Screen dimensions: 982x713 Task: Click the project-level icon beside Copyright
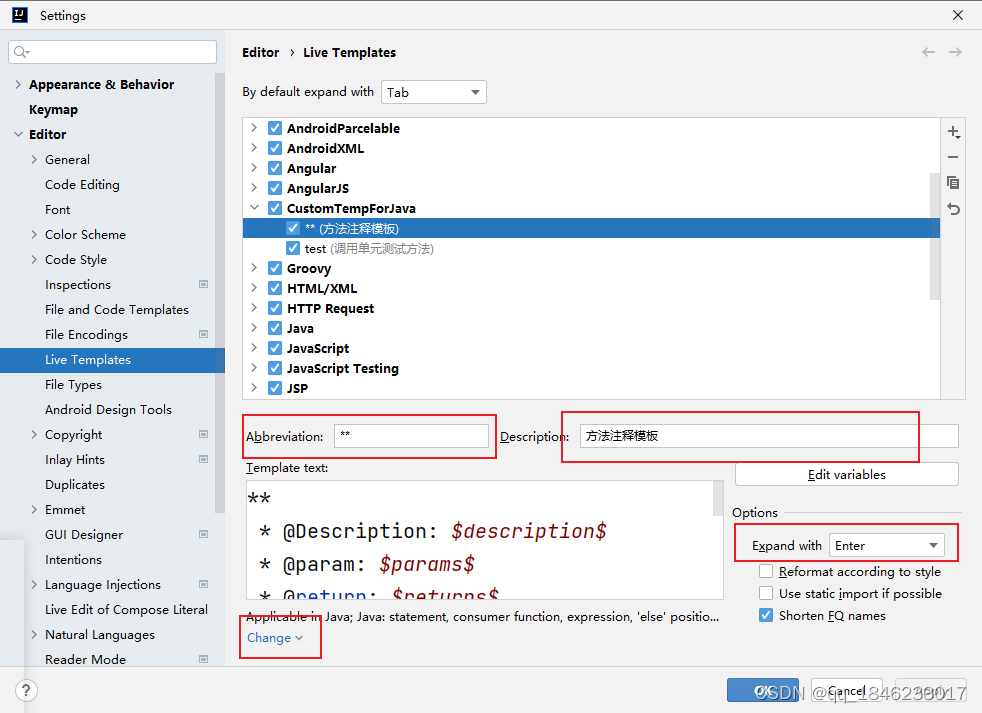click(204, 434)
